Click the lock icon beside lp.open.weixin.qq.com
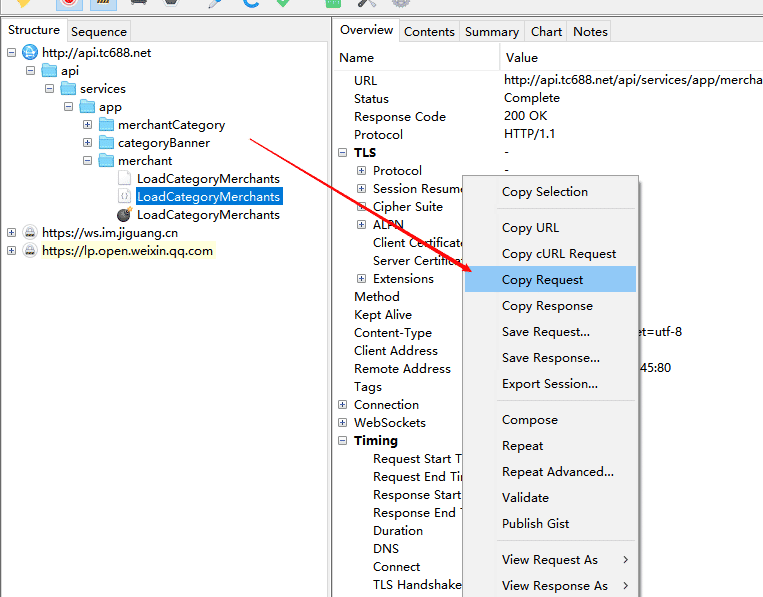Image resolution: width=763 pixels, height=597 pixels. pyautogui.click(x=30, y=251)
